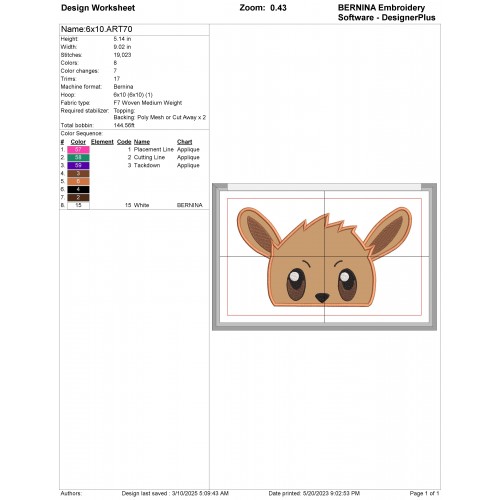Click the 'BERNINA' chart entry for White
500x500 pixels.
[x=190, y=205]
